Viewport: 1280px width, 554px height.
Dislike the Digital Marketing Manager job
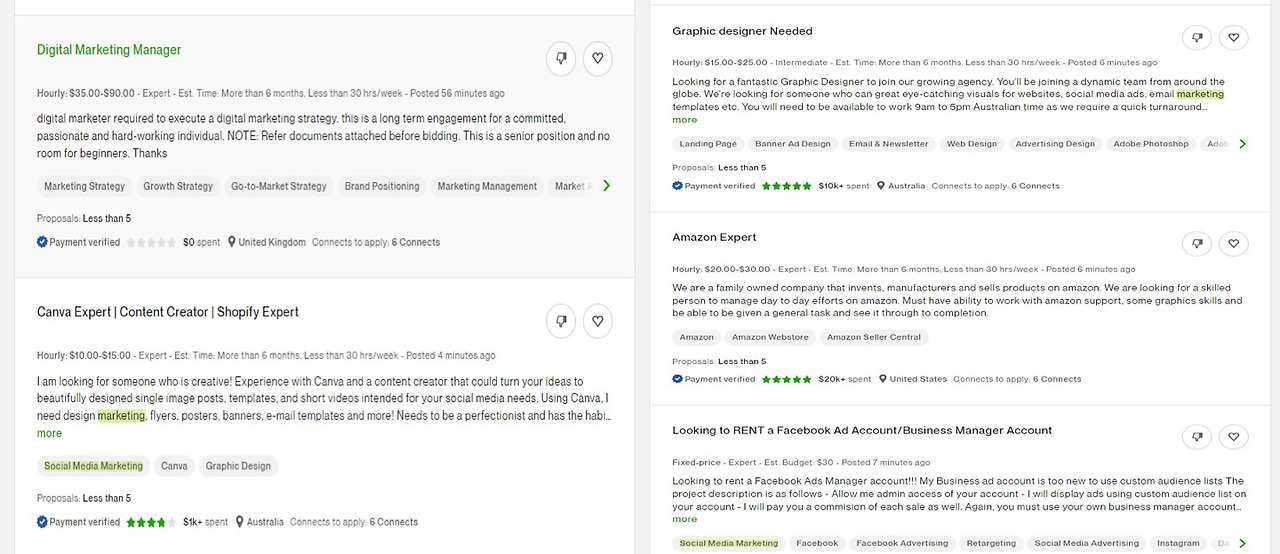[561, 59]
